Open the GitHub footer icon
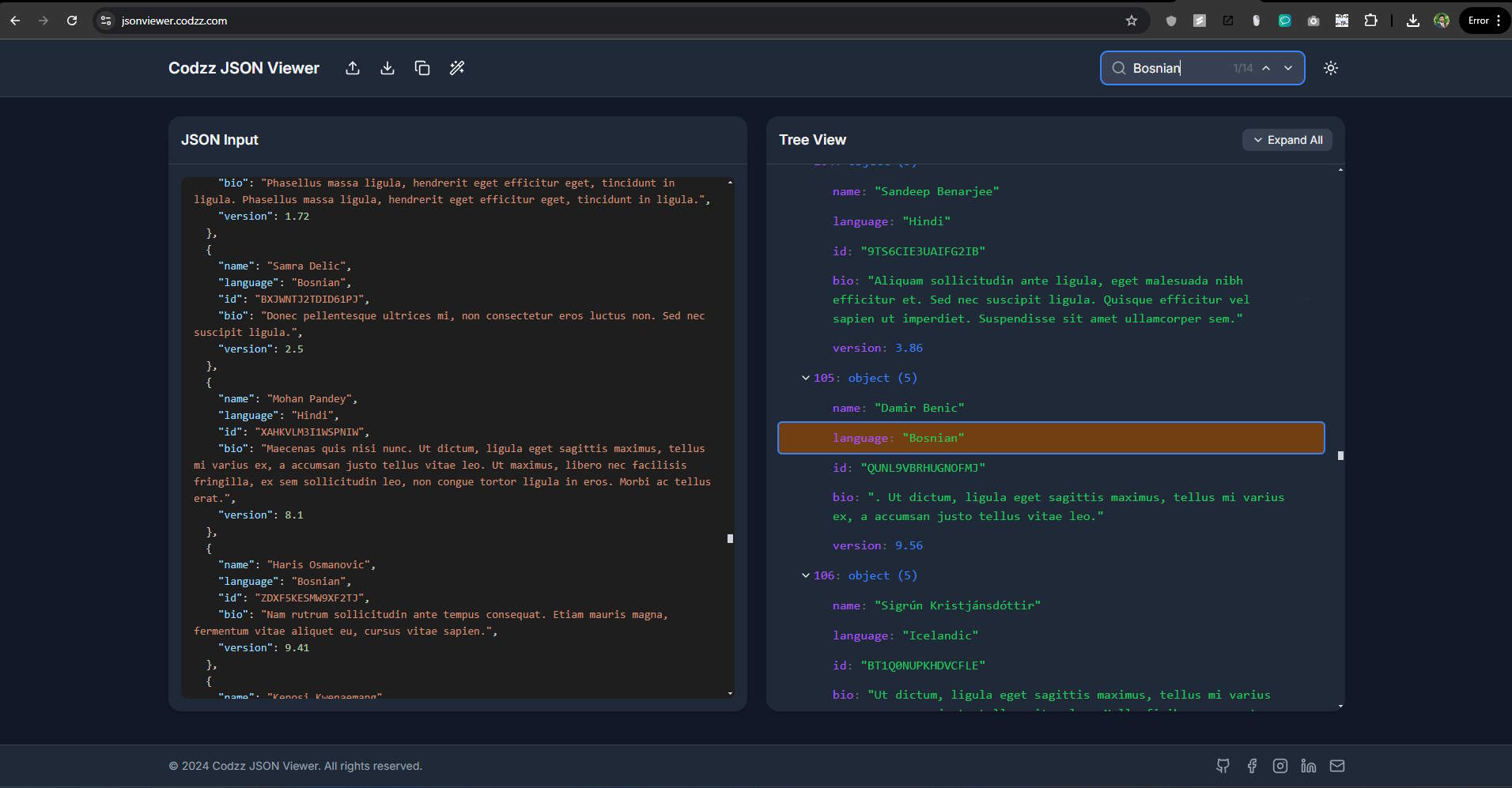The image size is (1512, 788). pyautogui.click(x=1223, y=766)
